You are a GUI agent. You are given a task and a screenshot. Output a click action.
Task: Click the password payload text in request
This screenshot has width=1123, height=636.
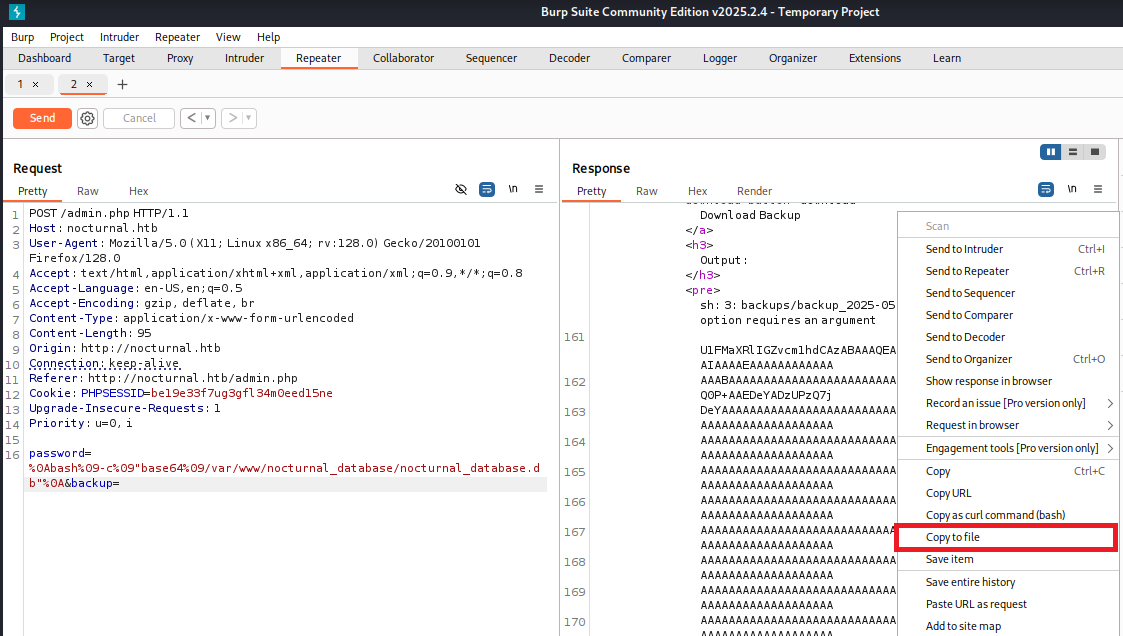click(x=285, y=468)
